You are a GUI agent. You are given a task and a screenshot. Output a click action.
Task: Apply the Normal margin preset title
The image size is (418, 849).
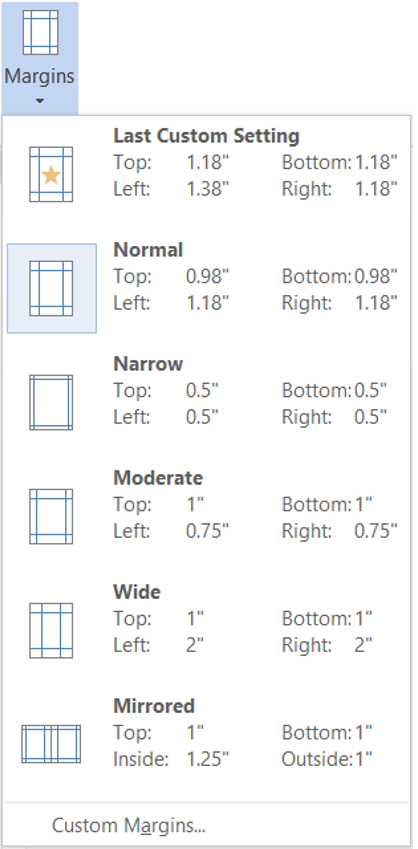(148, 250)
